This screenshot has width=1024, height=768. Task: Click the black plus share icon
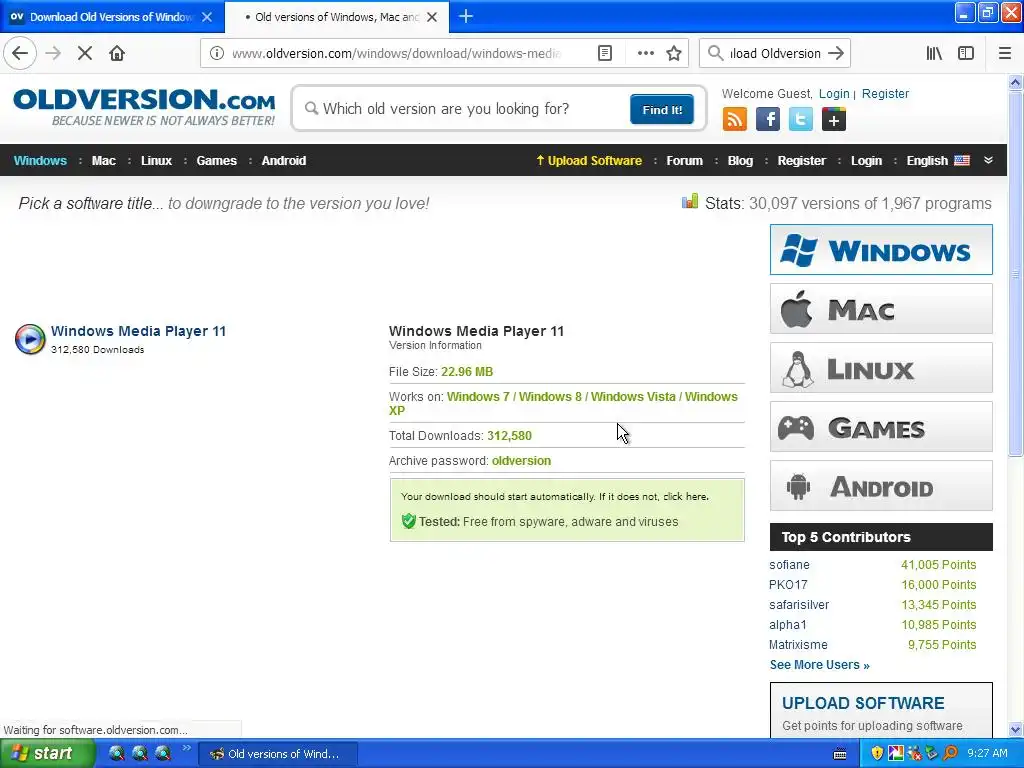834,120
